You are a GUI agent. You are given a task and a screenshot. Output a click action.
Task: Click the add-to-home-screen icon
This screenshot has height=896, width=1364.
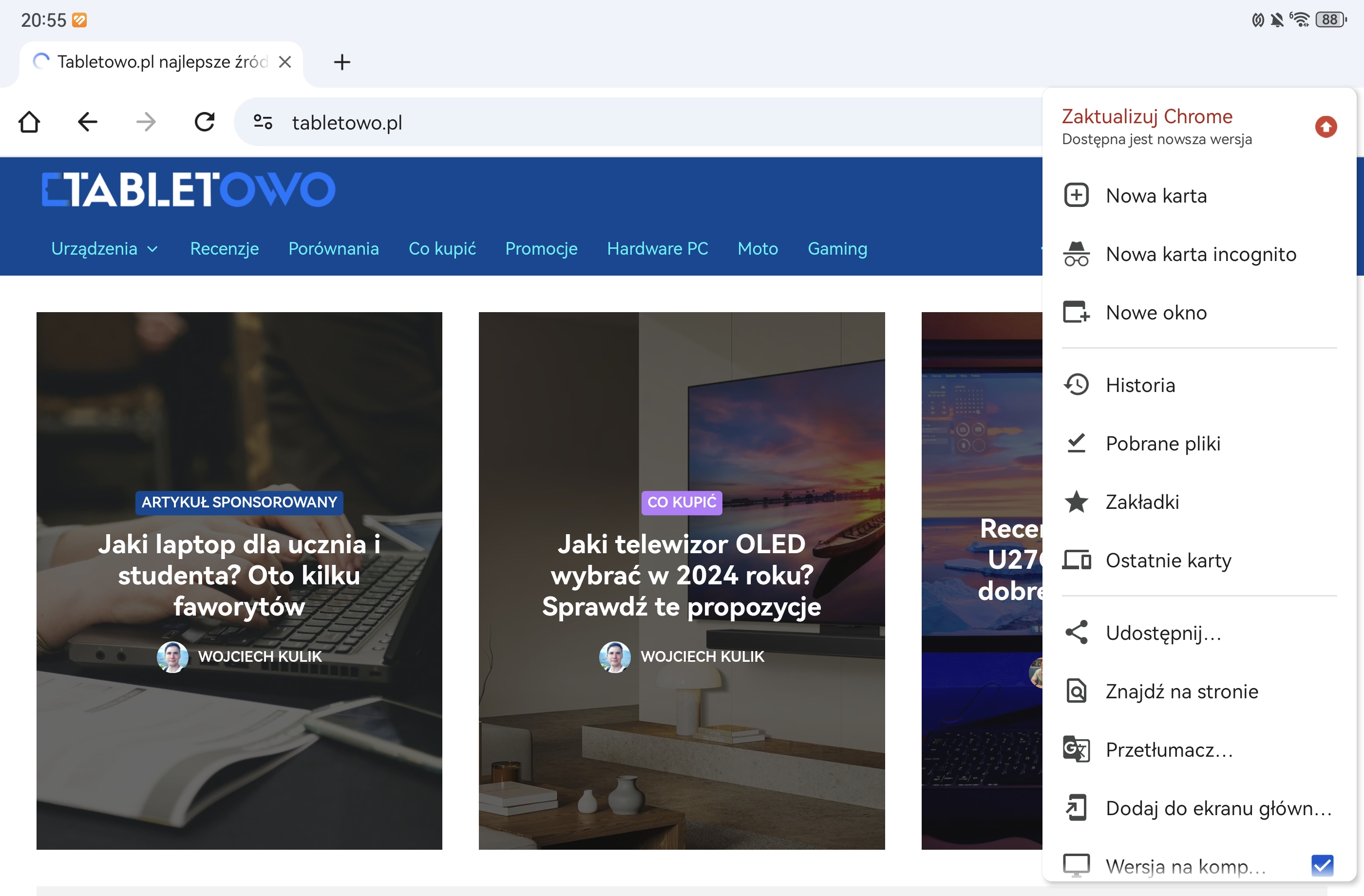pos(1076,808)
